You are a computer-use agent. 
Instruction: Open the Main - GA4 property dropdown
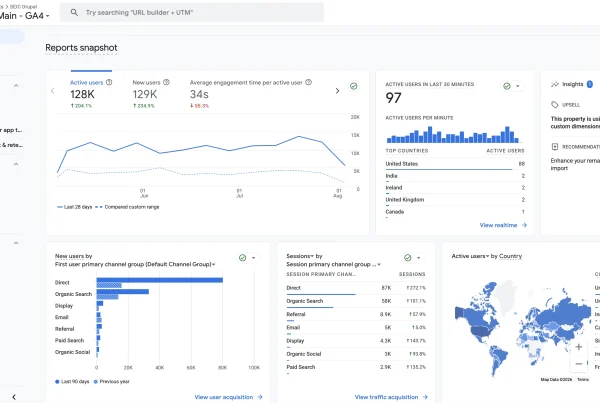coord(25,16)
